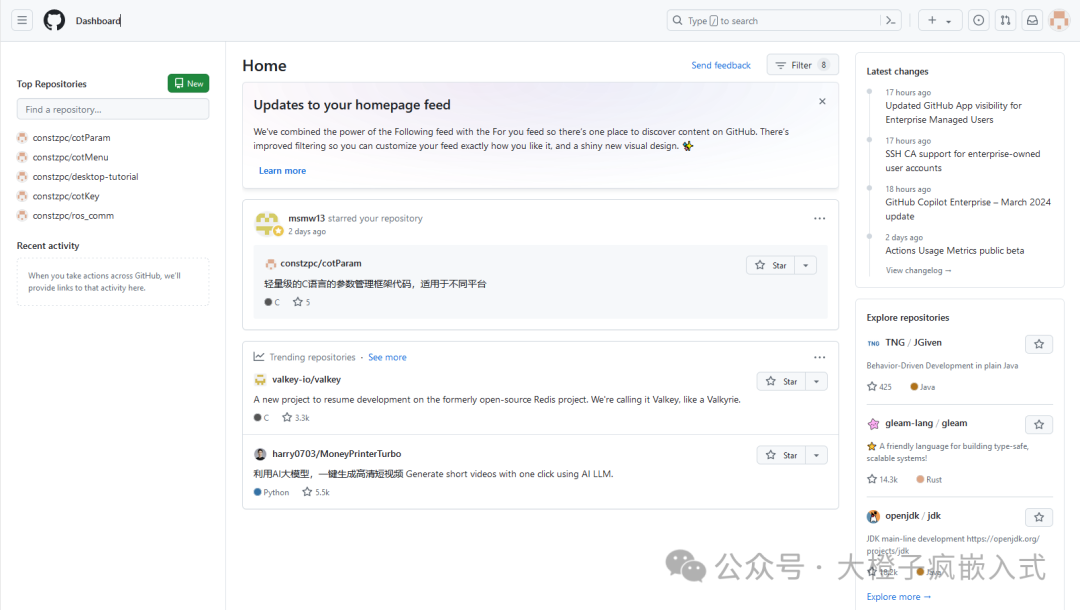Open the hamburger navigation menu
The image size is (1080, 610).
pyautogui.click(x=22, y=20)
